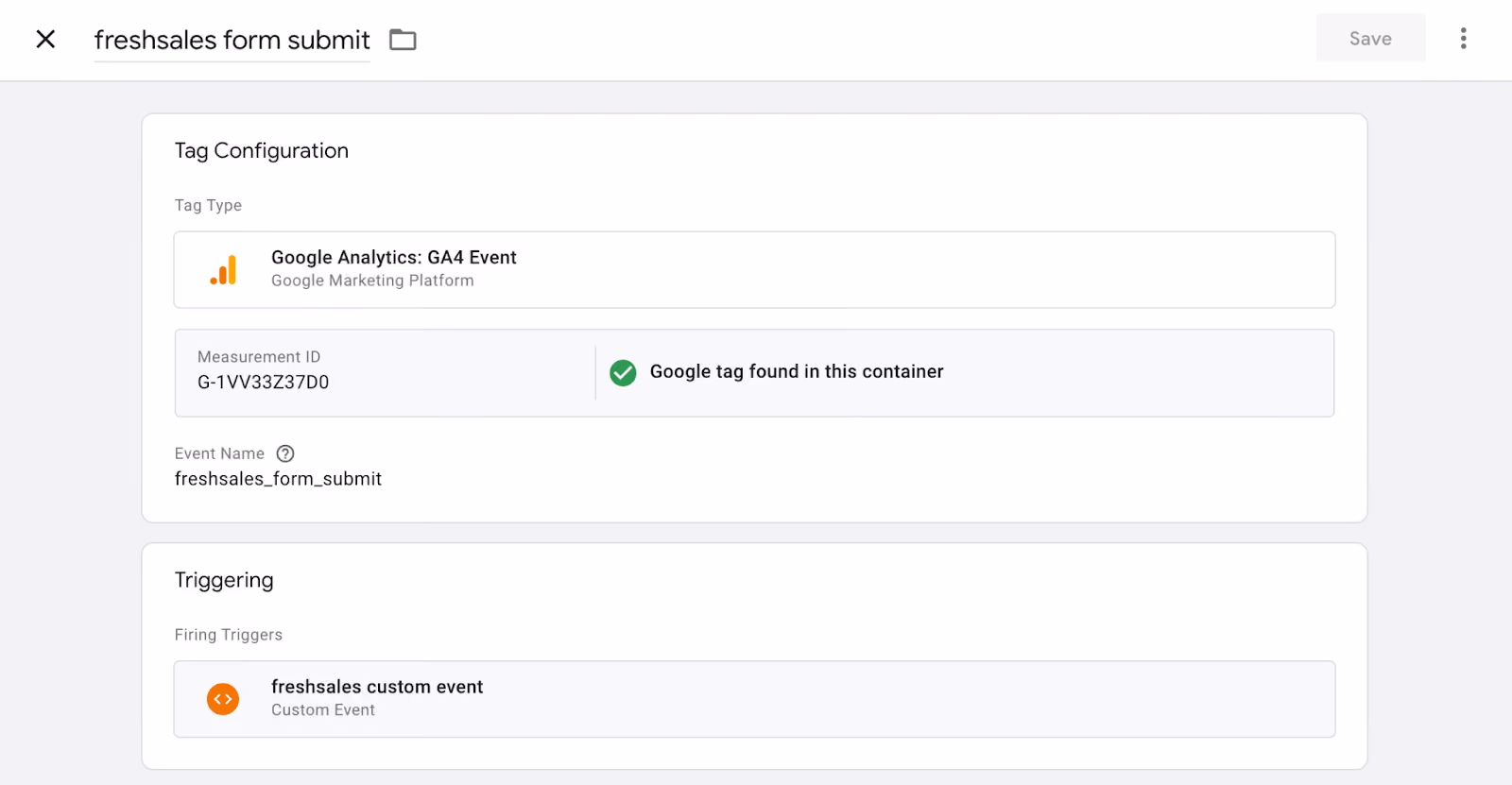Image resolution: width=1512 pixels, height=785 pixels.
Task: Open the Event Name help question-mark icon
Action: 285,453
